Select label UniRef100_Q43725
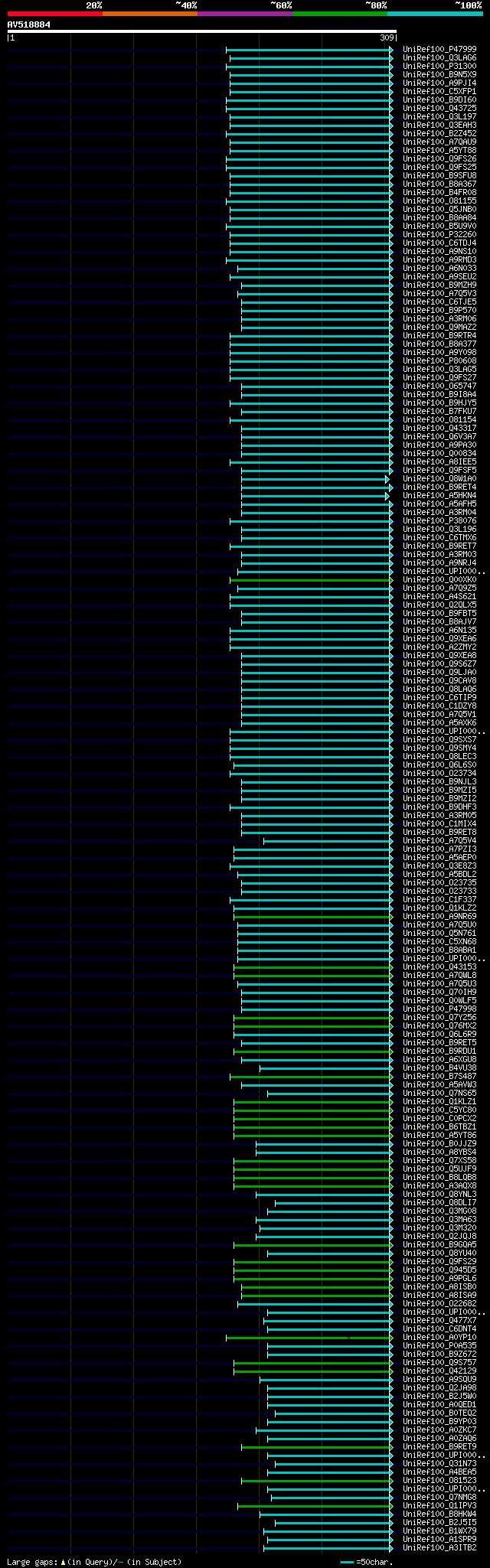Viewport: 490px width, 1568px height. (439, 108)
